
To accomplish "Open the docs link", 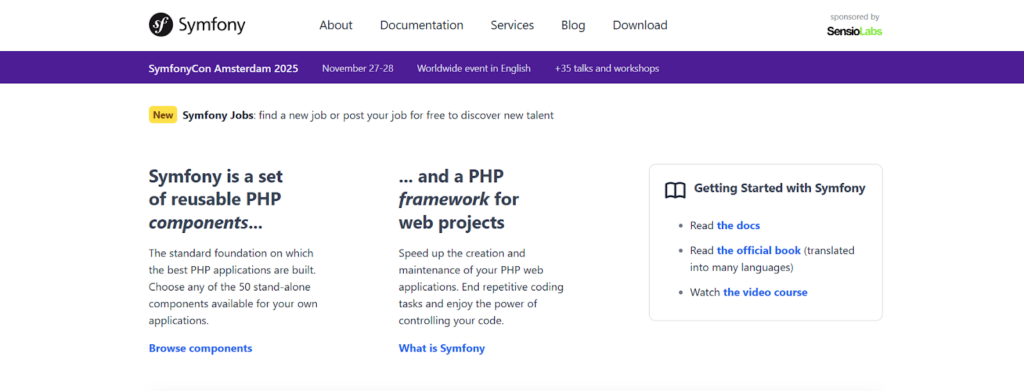I will click(738, 225).
